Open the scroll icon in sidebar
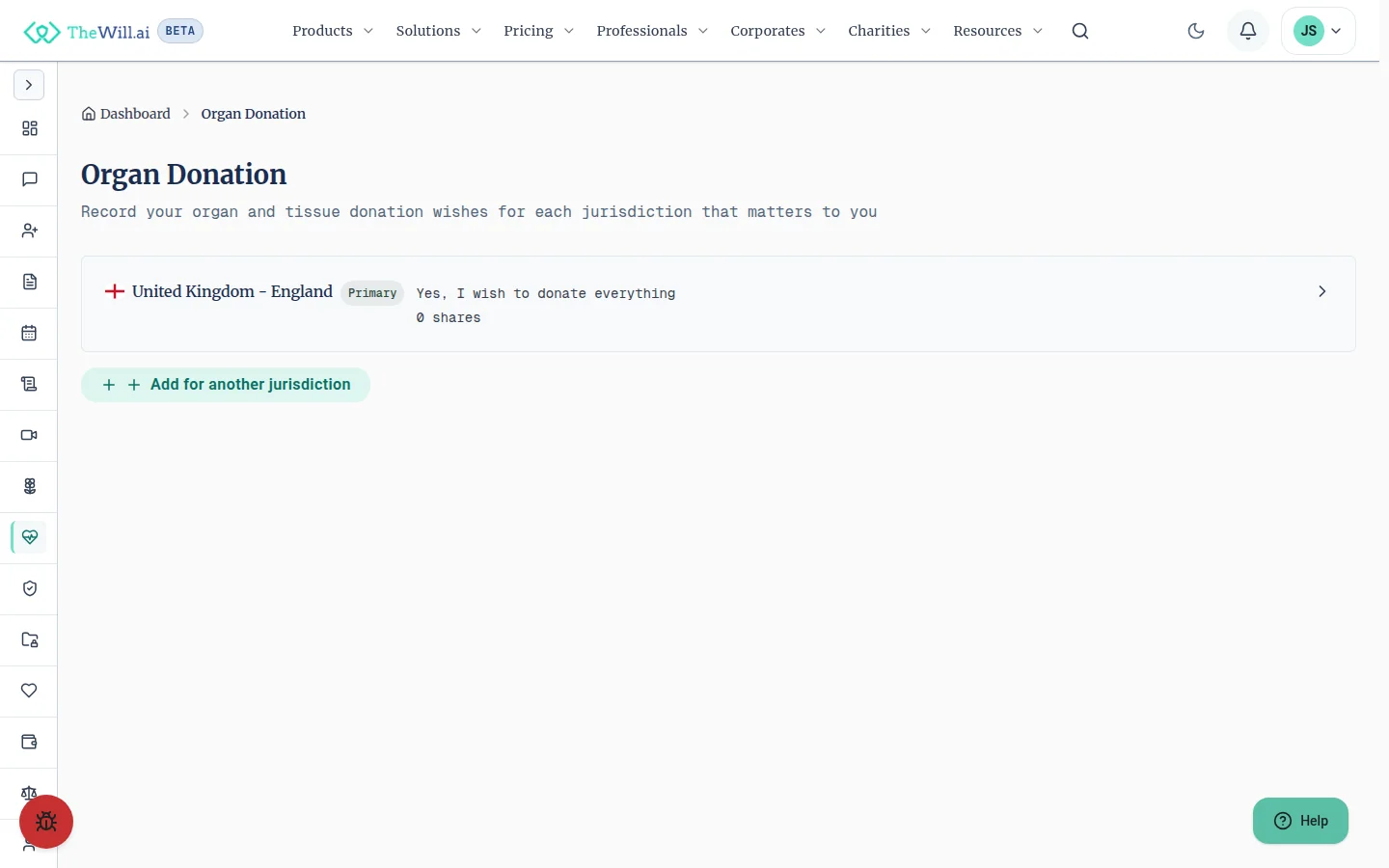1389x868 pixels. [30, 384]
